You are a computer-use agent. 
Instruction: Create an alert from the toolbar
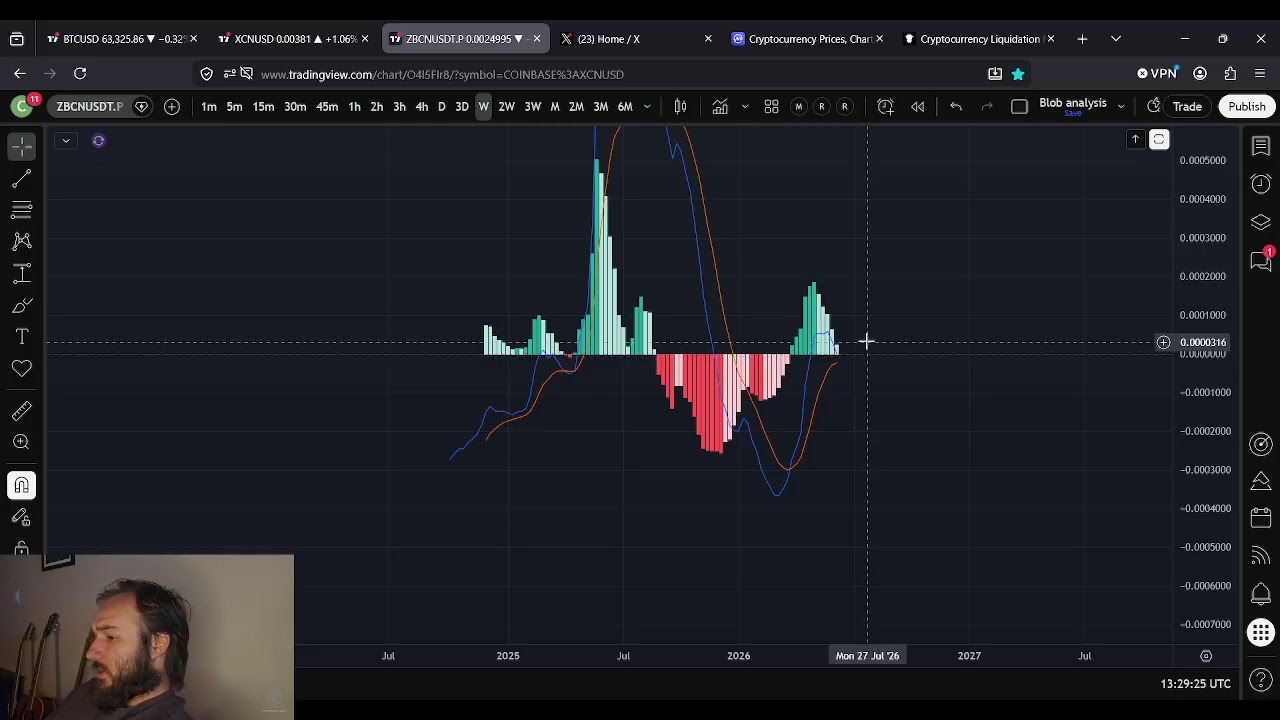tap(885, 106)
